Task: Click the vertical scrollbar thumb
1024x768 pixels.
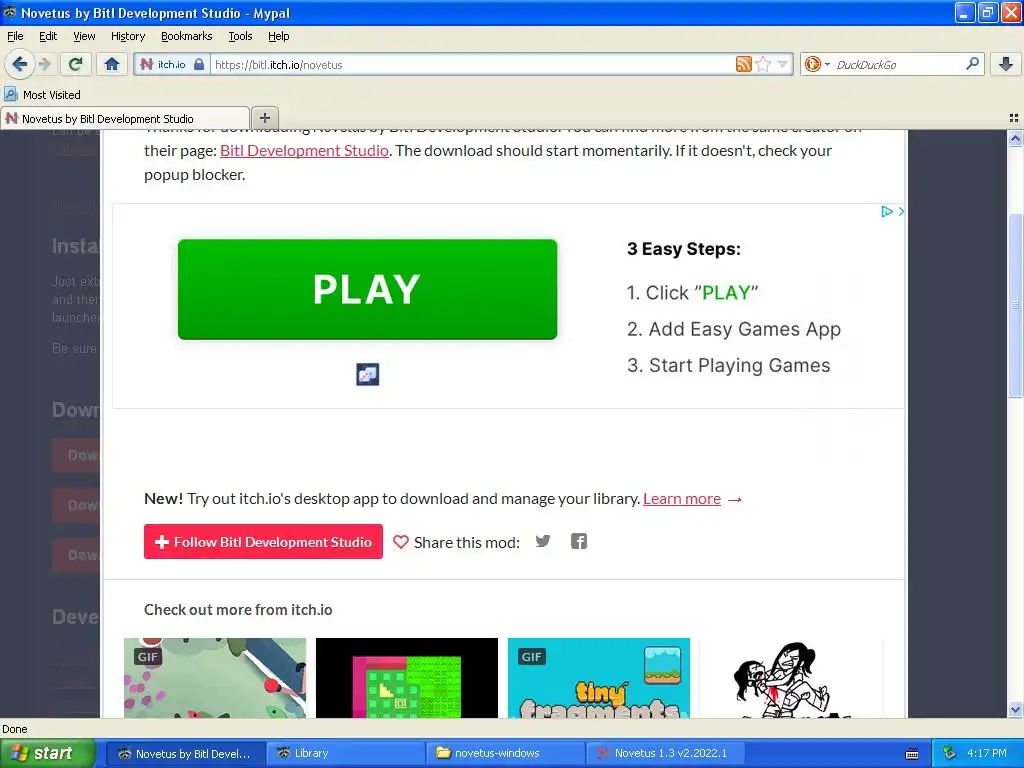Action: pos(1015,305)
